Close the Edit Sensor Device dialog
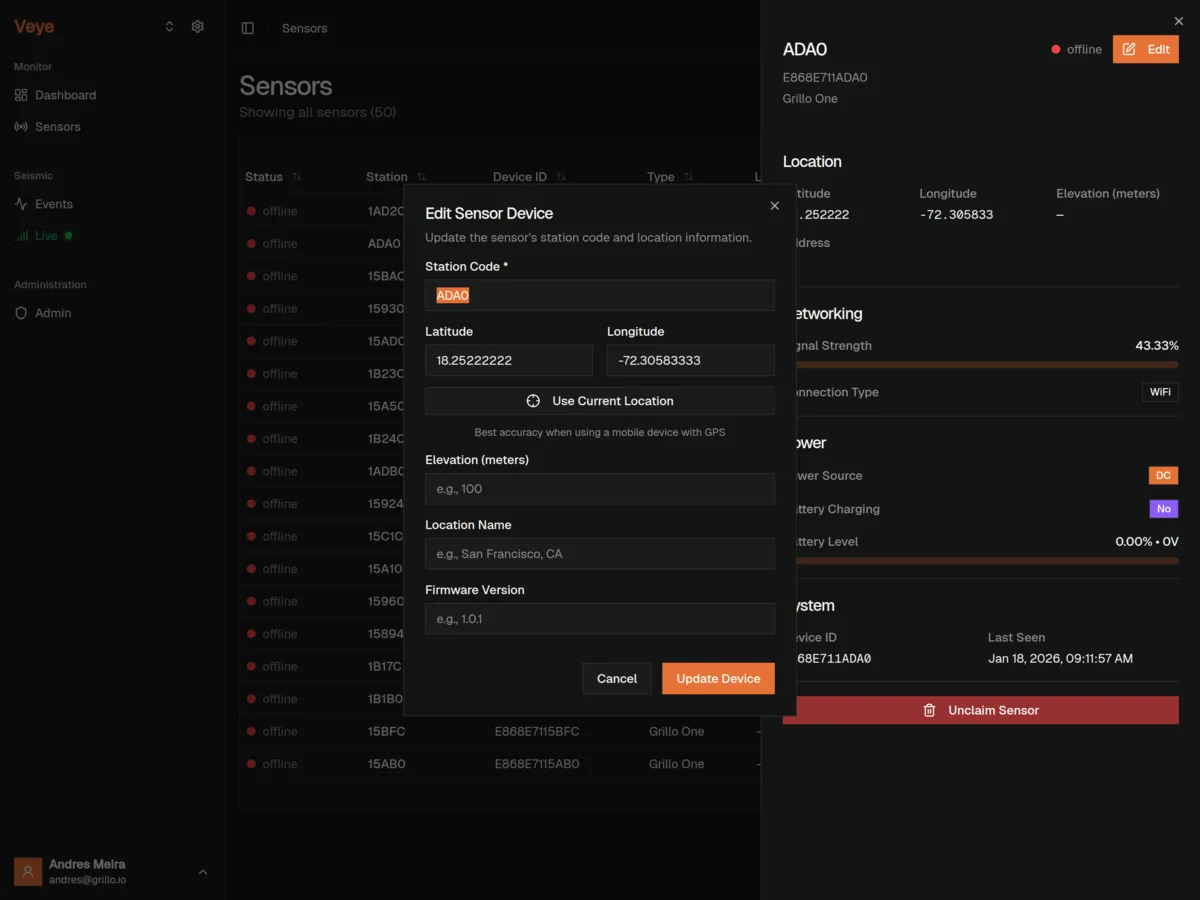This screenshot has height=900, width=1200. tap(774, 206)
